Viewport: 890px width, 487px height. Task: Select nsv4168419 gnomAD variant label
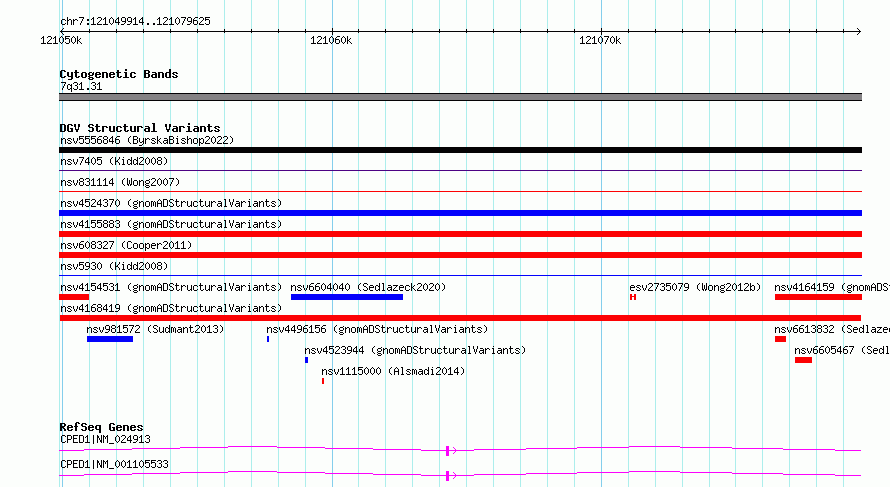tap(171, 308)
